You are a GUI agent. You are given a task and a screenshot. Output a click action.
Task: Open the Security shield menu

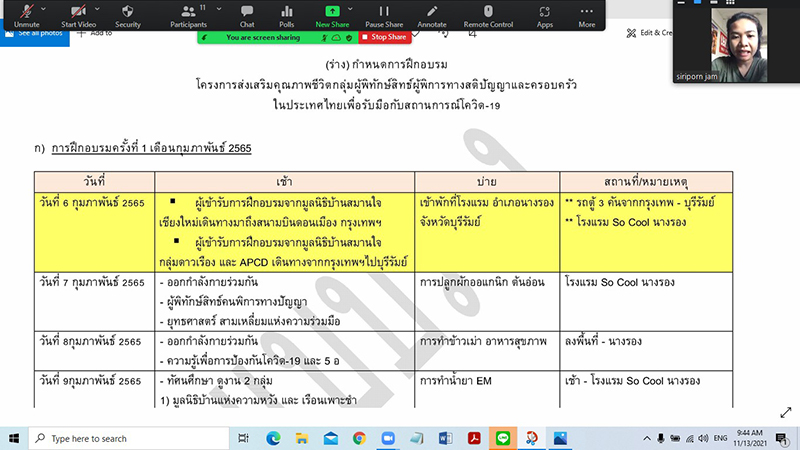(x=128, y=15)
